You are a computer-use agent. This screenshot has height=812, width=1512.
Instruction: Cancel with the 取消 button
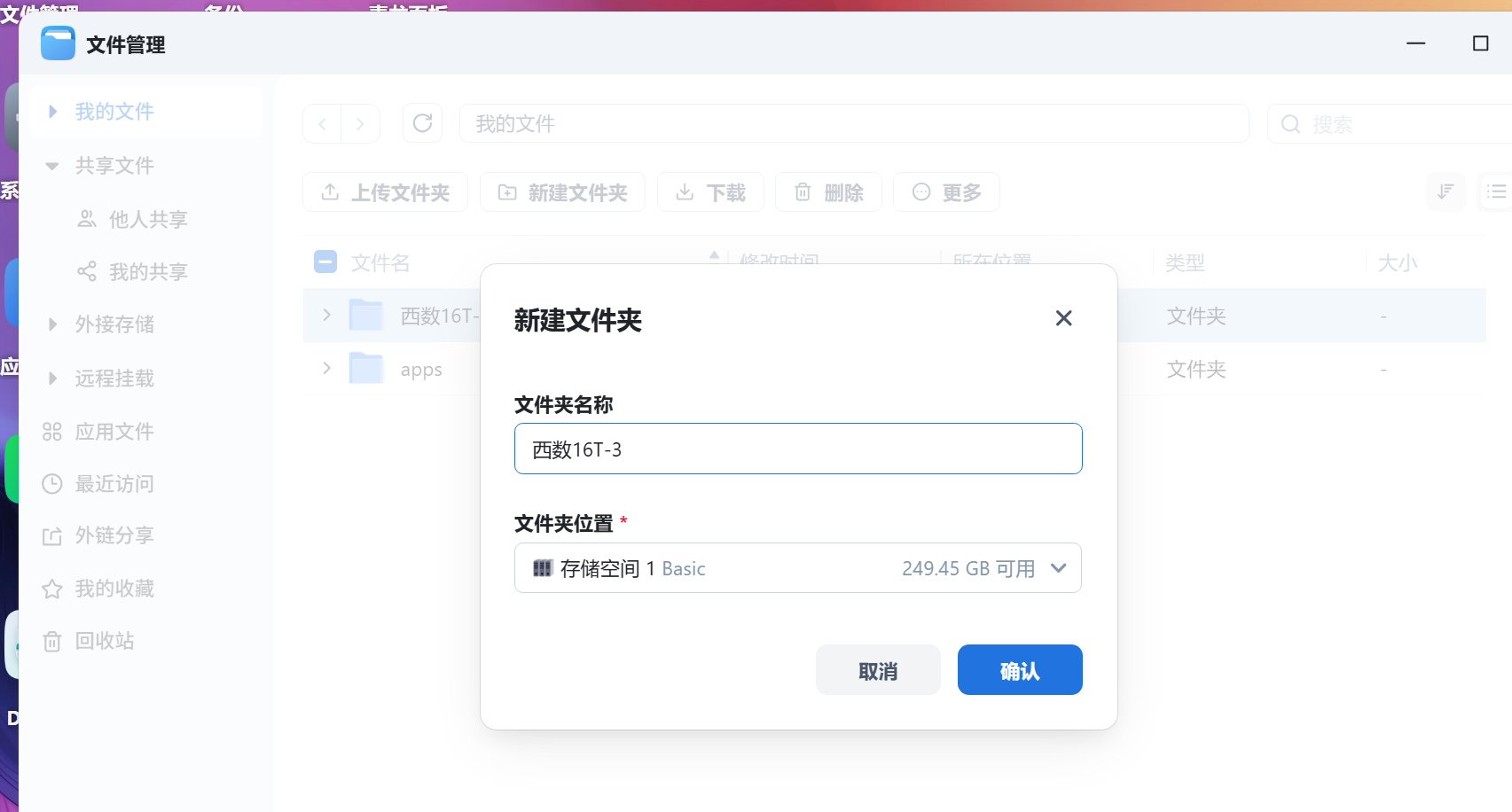[x=878, y=670]
